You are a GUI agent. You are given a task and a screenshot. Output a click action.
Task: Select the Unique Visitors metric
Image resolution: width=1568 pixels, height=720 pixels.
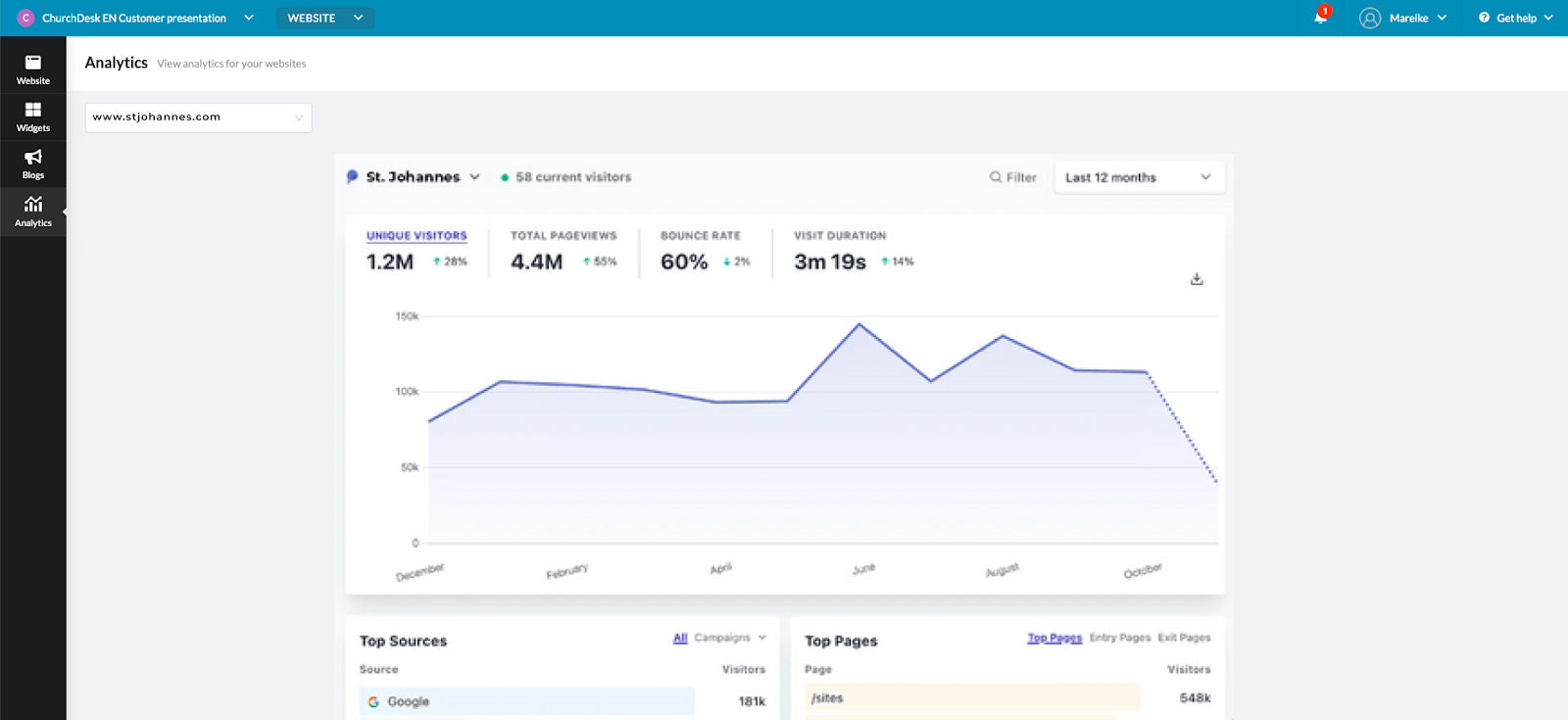416,236
